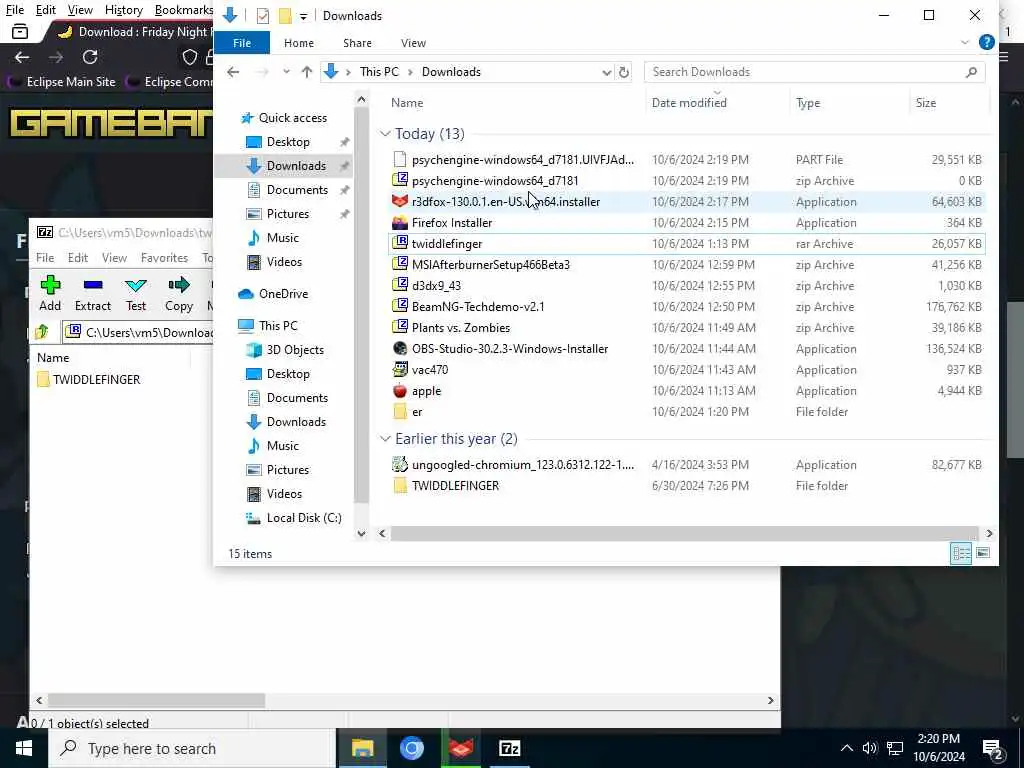
Task: Open the Home ribbon tab
Action: click(x=298, y=42)
